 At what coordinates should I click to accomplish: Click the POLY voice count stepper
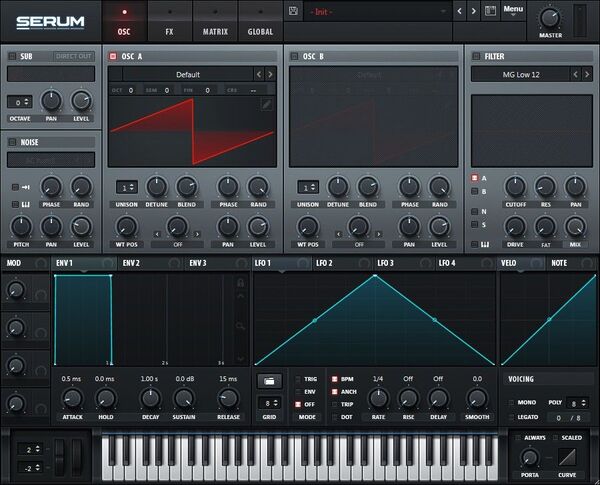[577, 403]
